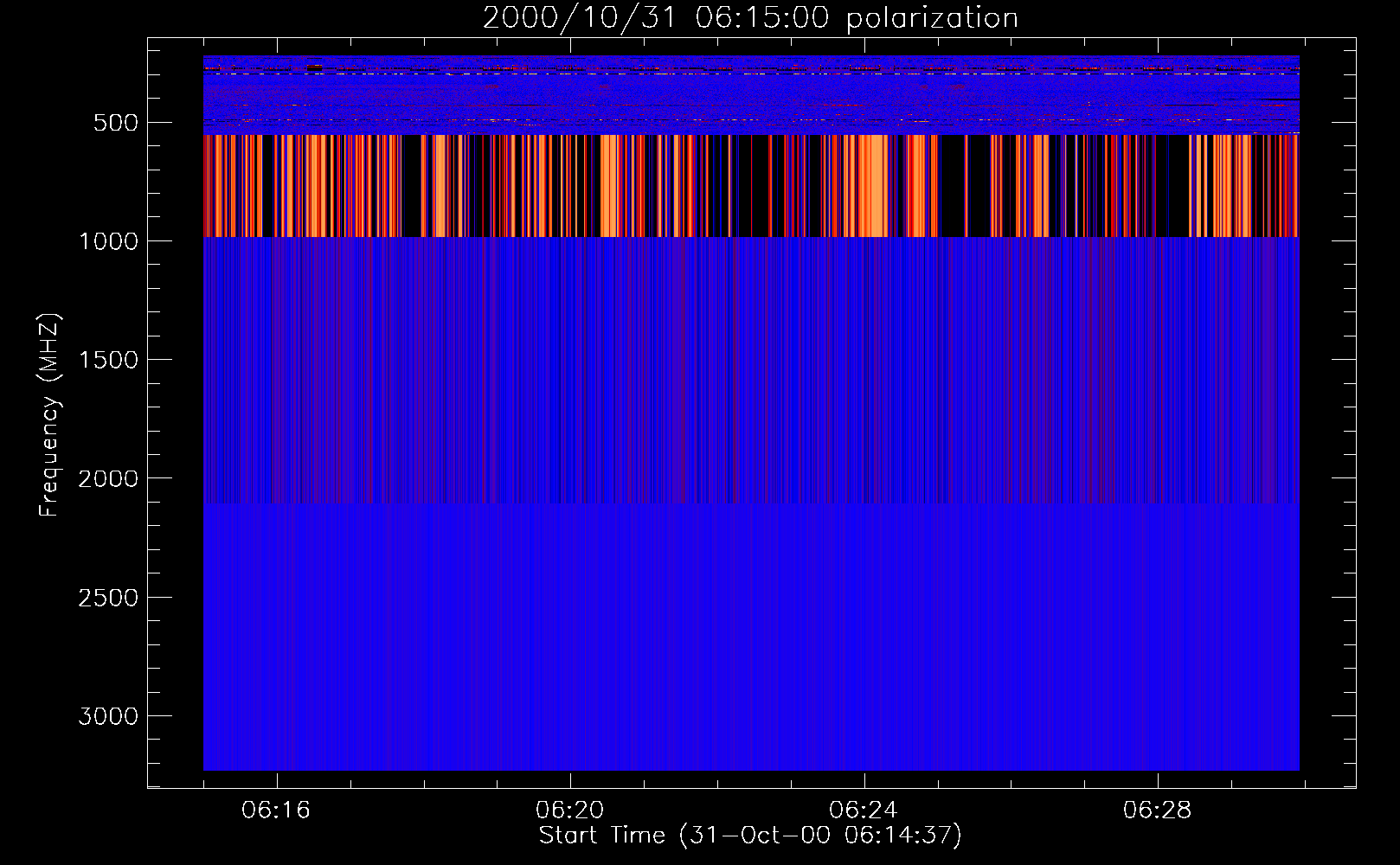Select the 'Frequency (MHZ)' axis label
Viewport: 1400px width, 865px height.
(50, 415)
